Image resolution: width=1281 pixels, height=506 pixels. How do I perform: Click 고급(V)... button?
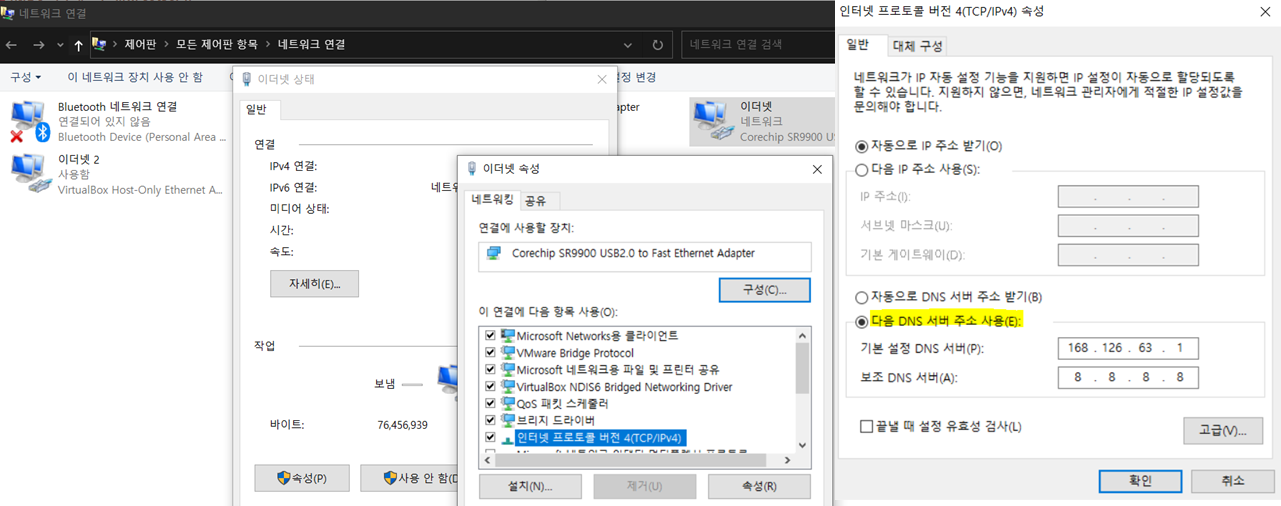tap(1223, 431)
